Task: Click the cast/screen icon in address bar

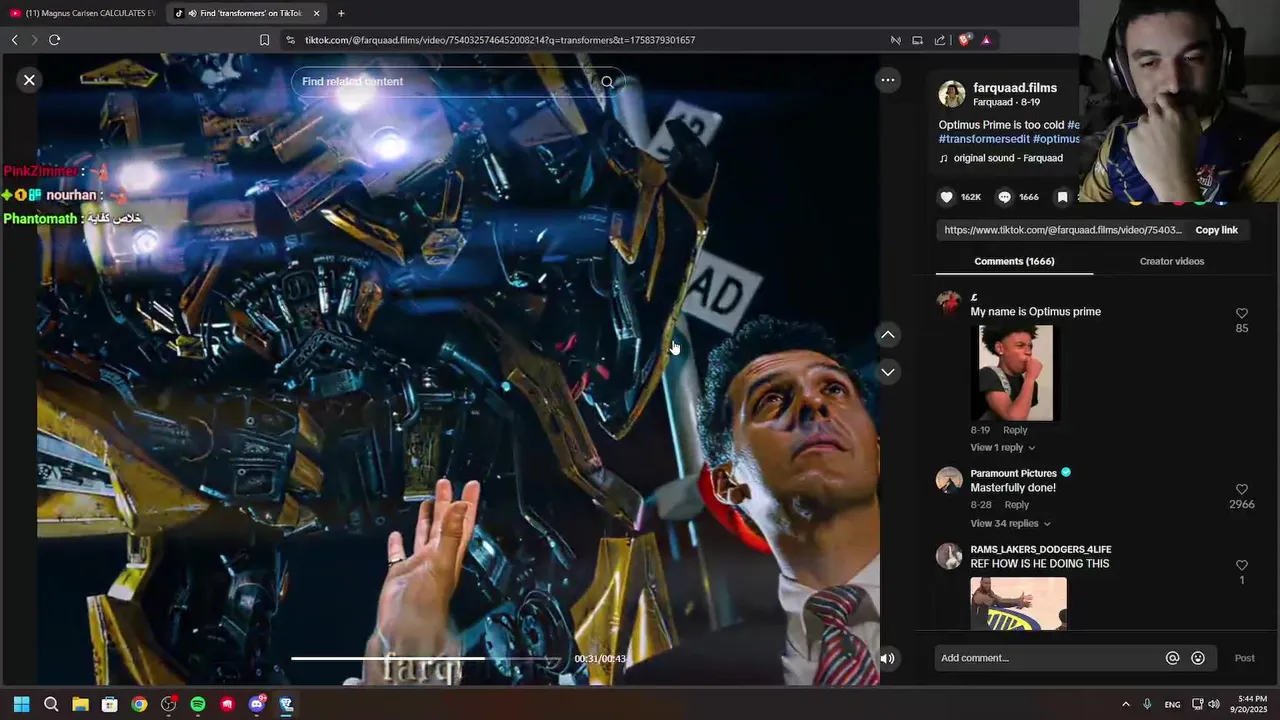Action: tap(917, 40)
